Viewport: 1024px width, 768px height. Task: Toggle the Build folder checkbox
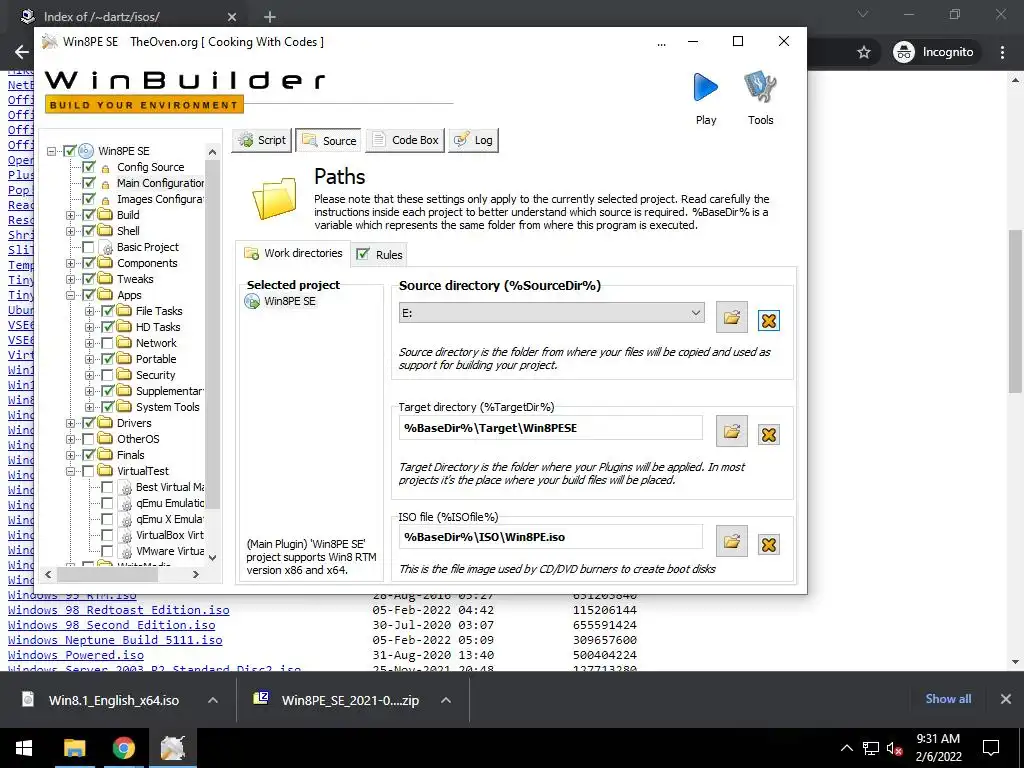click(89, 215)
